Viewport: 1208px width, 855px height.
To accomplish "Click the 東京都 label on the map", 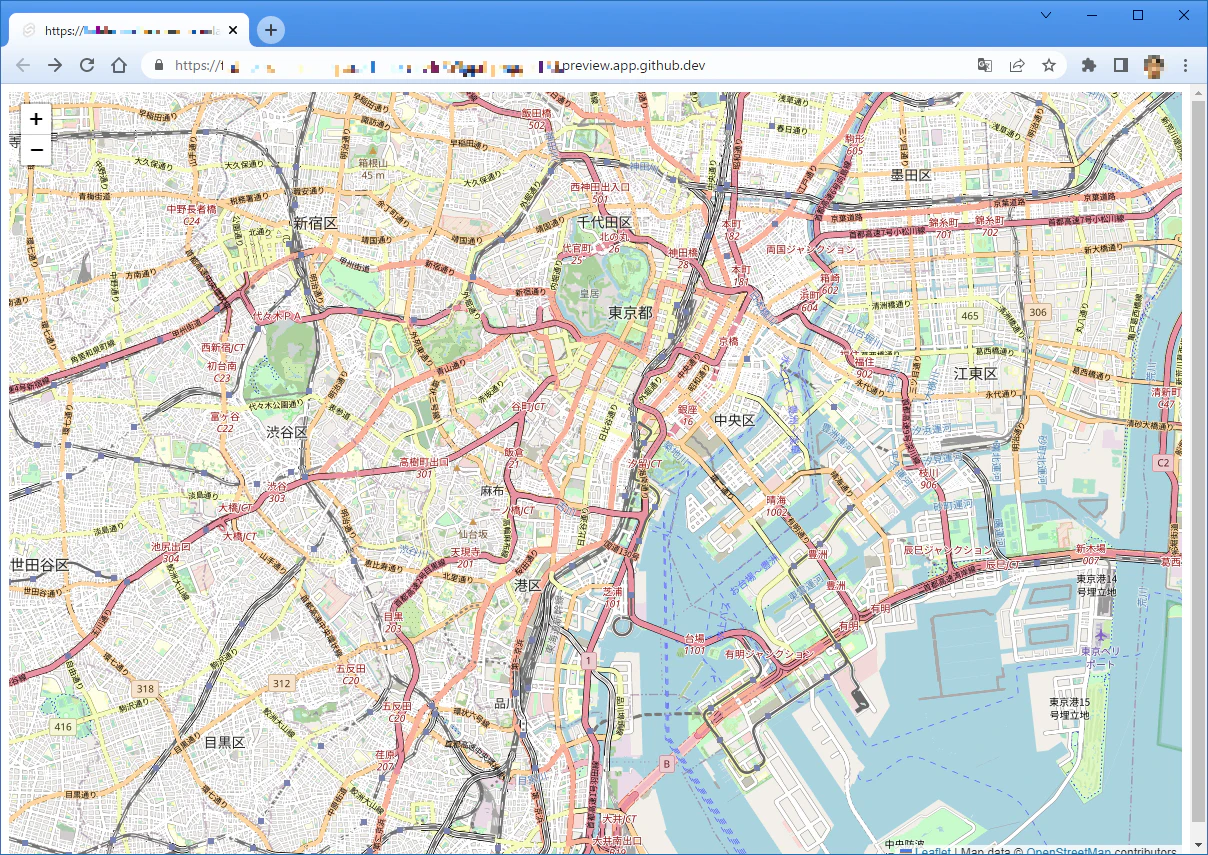I will tap(630, 313).
